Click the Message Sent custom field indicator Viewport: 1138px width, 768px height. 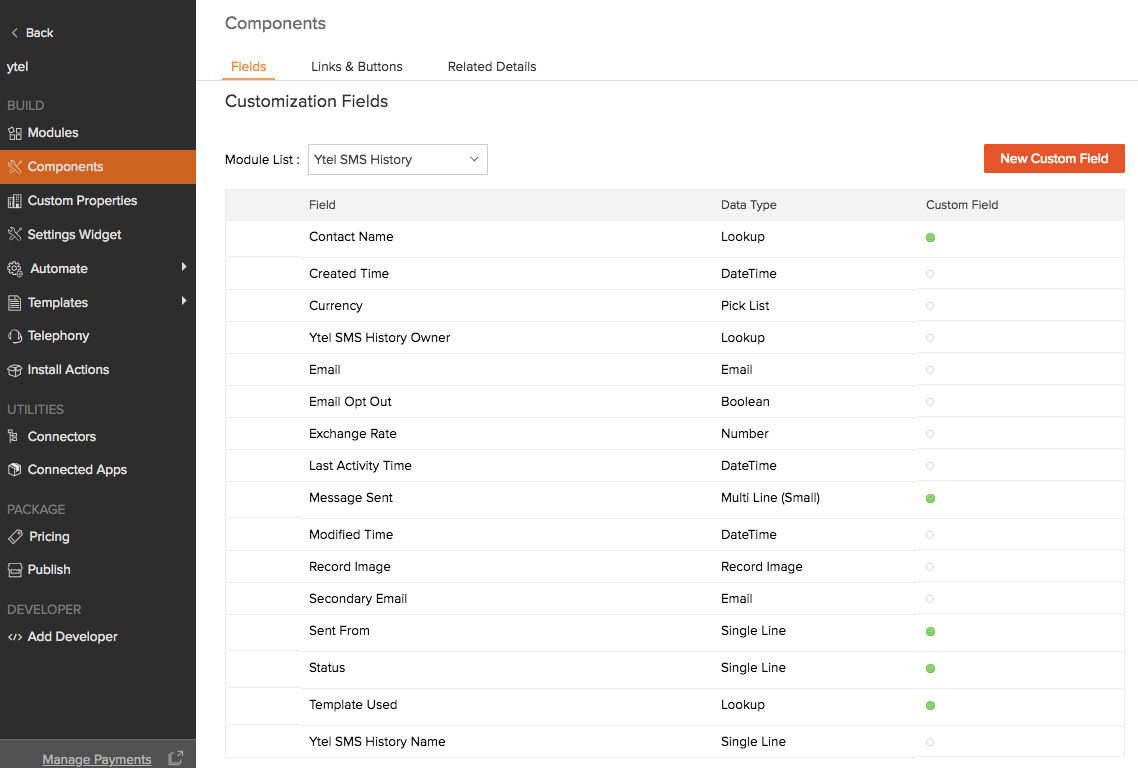[x=930, y=498]
